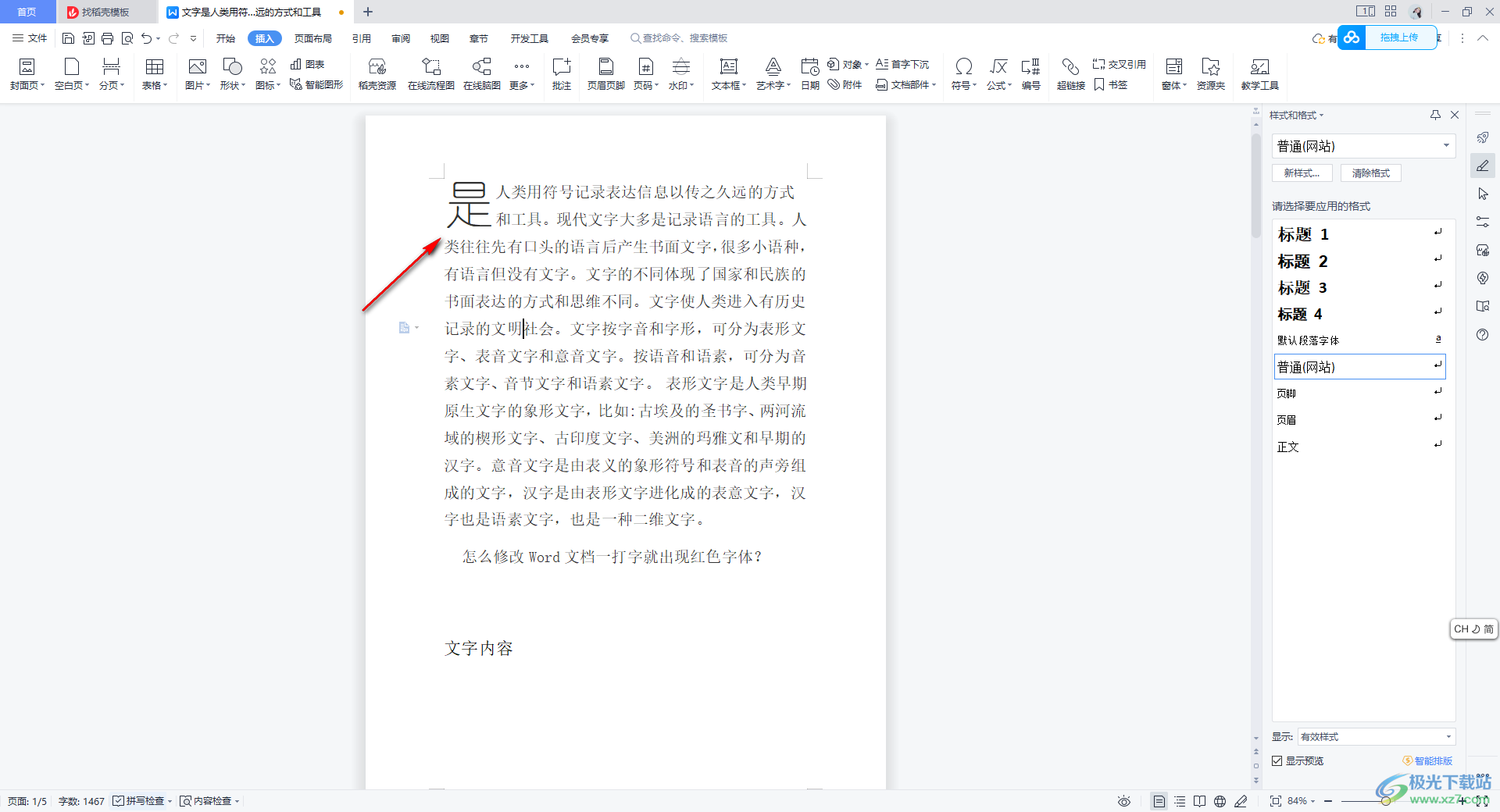The width and height of the screenshot is (1500, 812).
Task: Switch to reading layout view
Action: coord(1200,801)
